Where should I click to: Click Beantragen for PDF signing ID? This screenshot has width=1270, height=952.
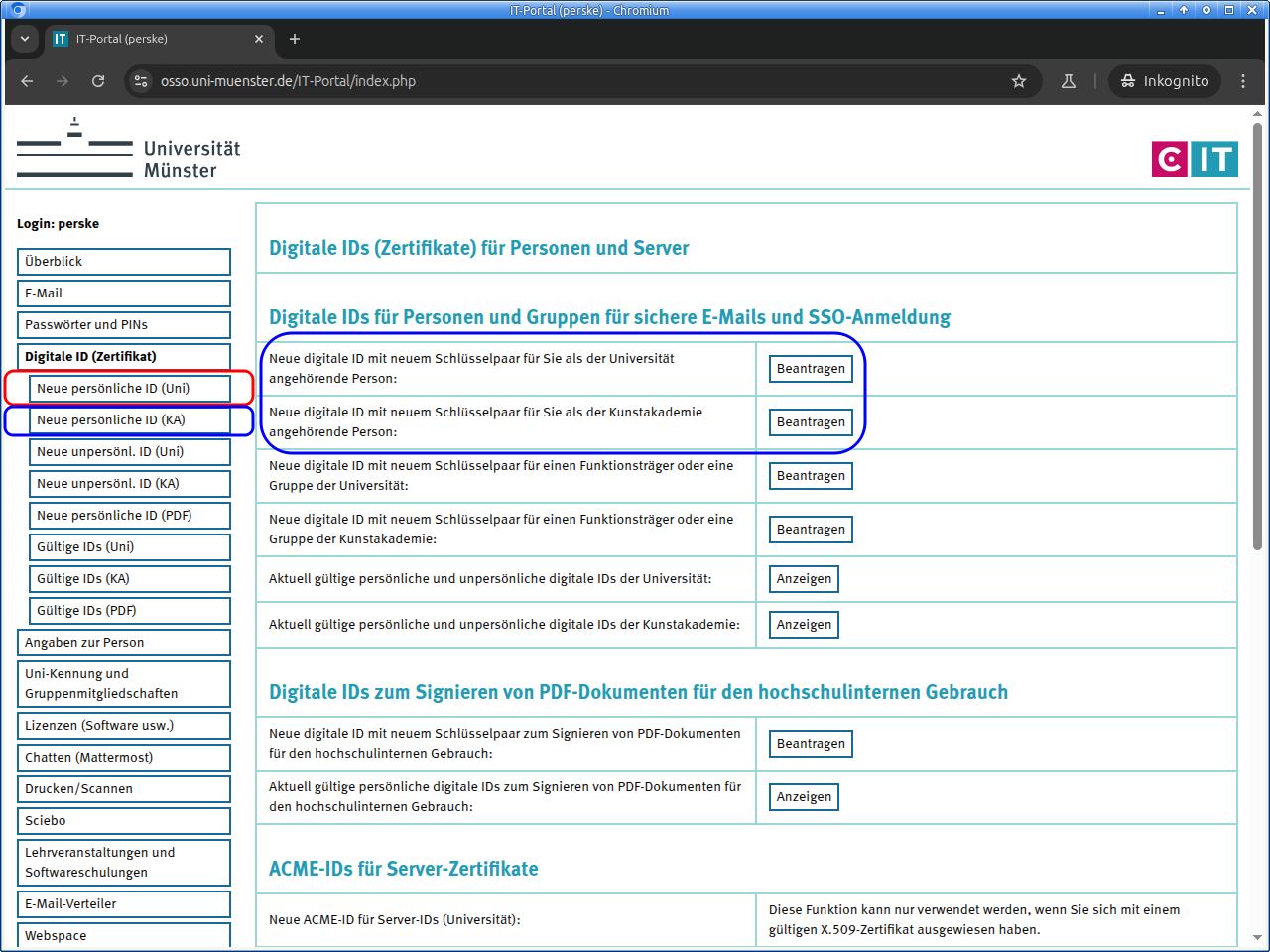point(811,744)
